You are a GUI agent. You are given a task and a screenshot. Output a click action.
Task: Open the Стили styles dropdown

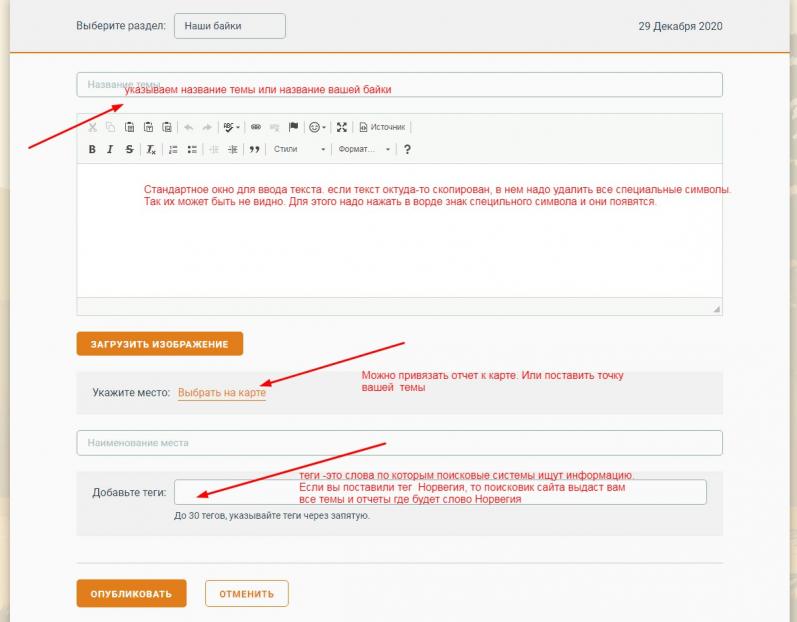(x=299, y=149)
